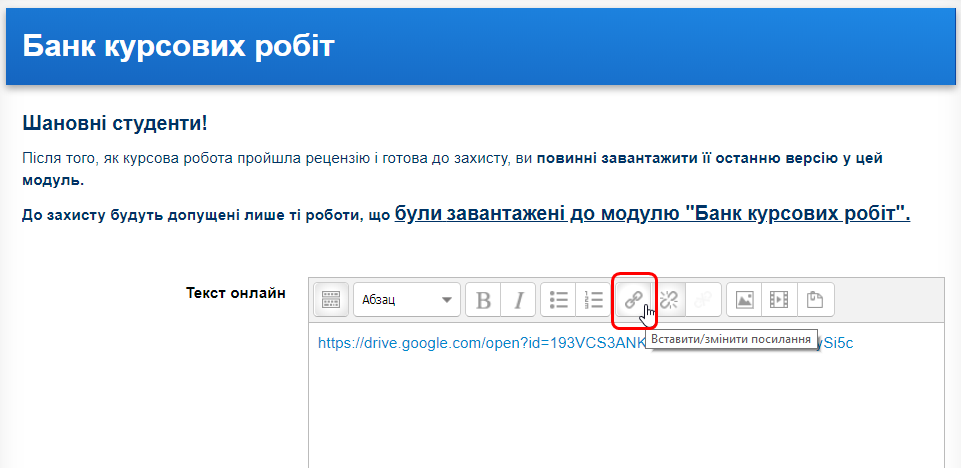Click the insert/edit link icon
Image resolution: width=961 pixels, height=468 pixels.
[634, 299]
